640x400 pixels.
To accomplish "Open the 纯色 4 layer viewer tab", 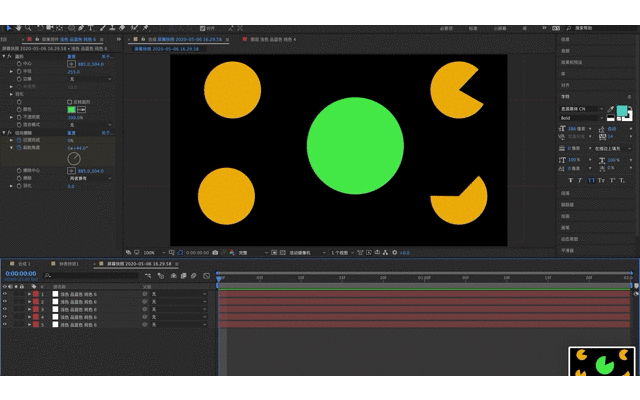I will pyautogui.click(x=269, y=40).
